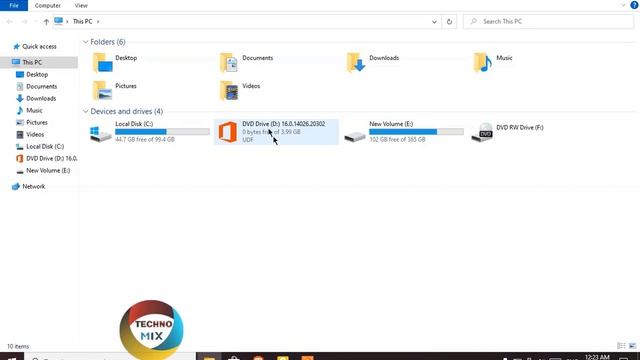Click the Pictures icon in sidebar
The width and height of the screenshot is (640, 360).
[20, 122]
